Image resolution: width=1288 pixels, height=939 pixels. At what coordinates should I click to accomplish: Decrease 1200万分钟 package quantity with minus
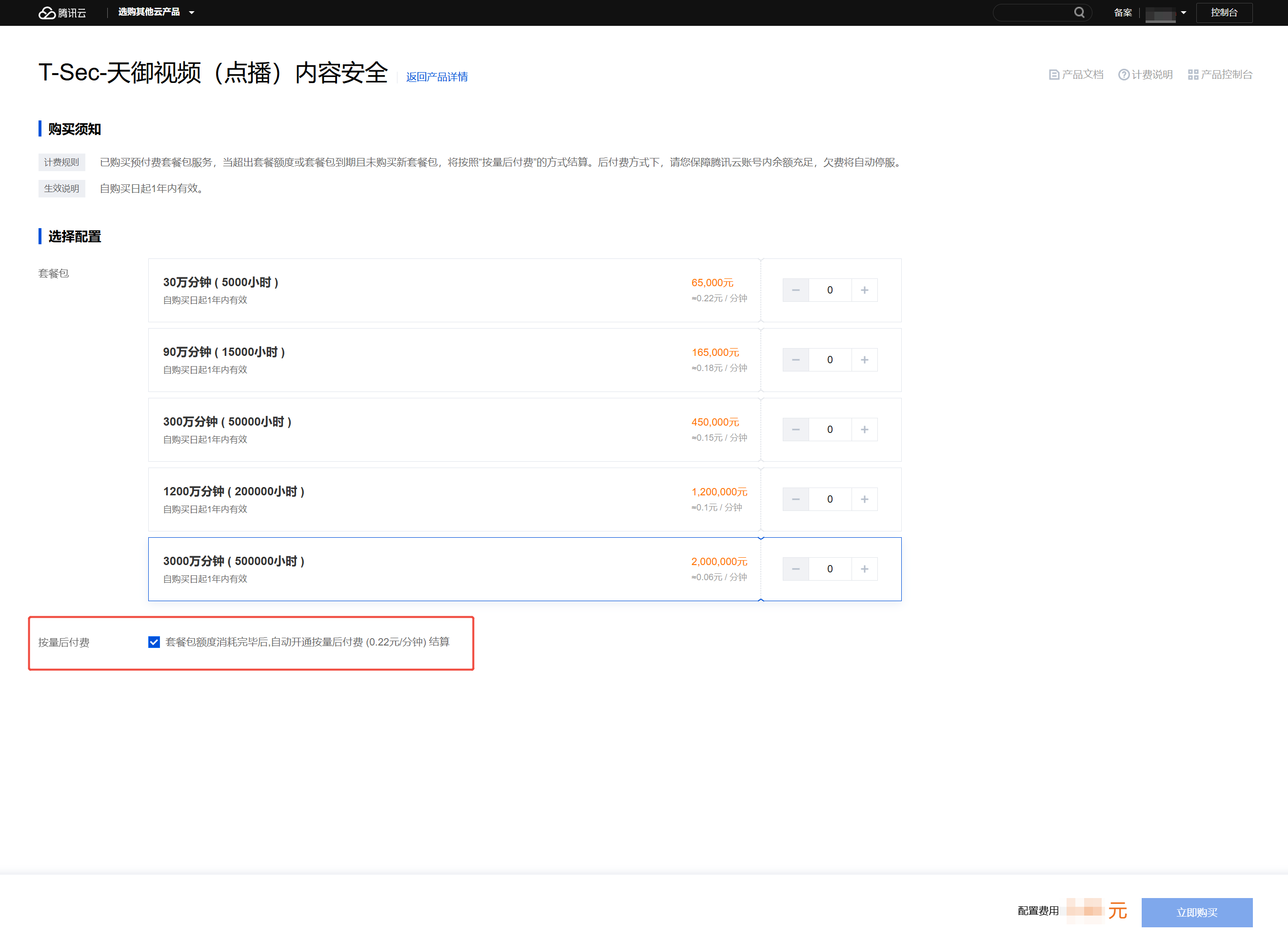point(795,499)
